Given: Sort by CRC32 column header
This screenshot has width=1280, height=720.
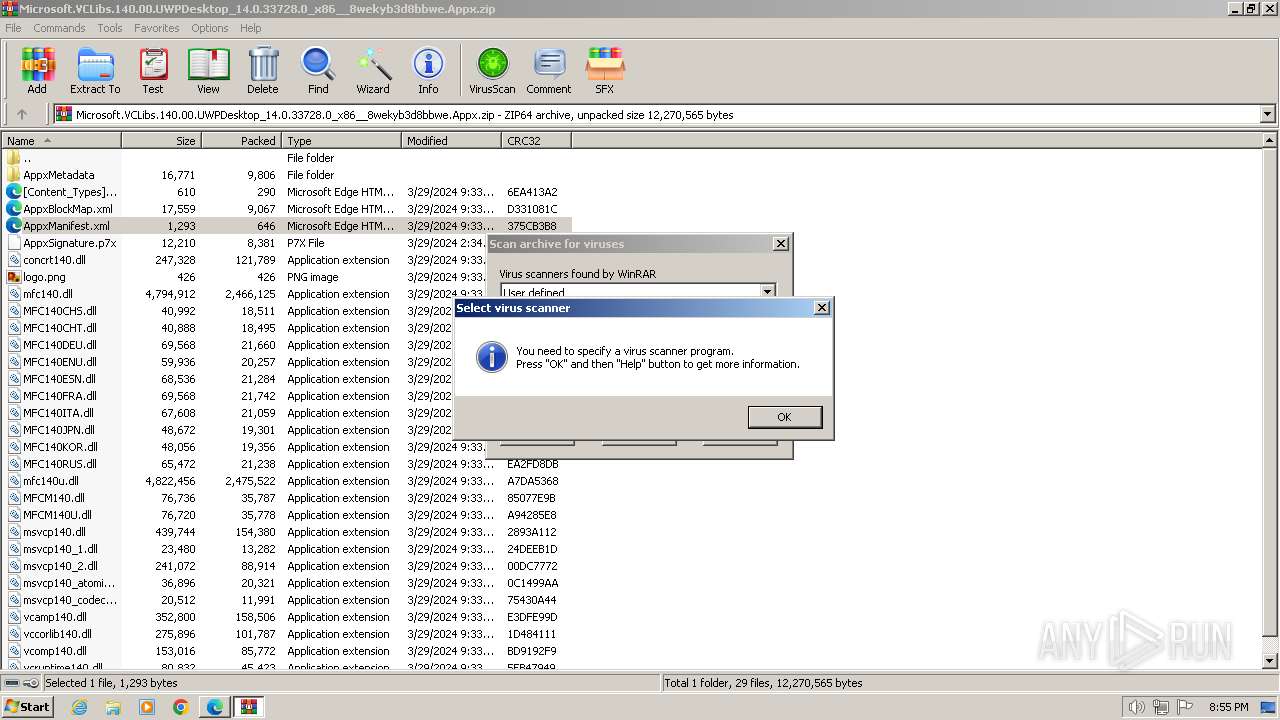Looking at the screenshot, I should click(x=536, y=141).
